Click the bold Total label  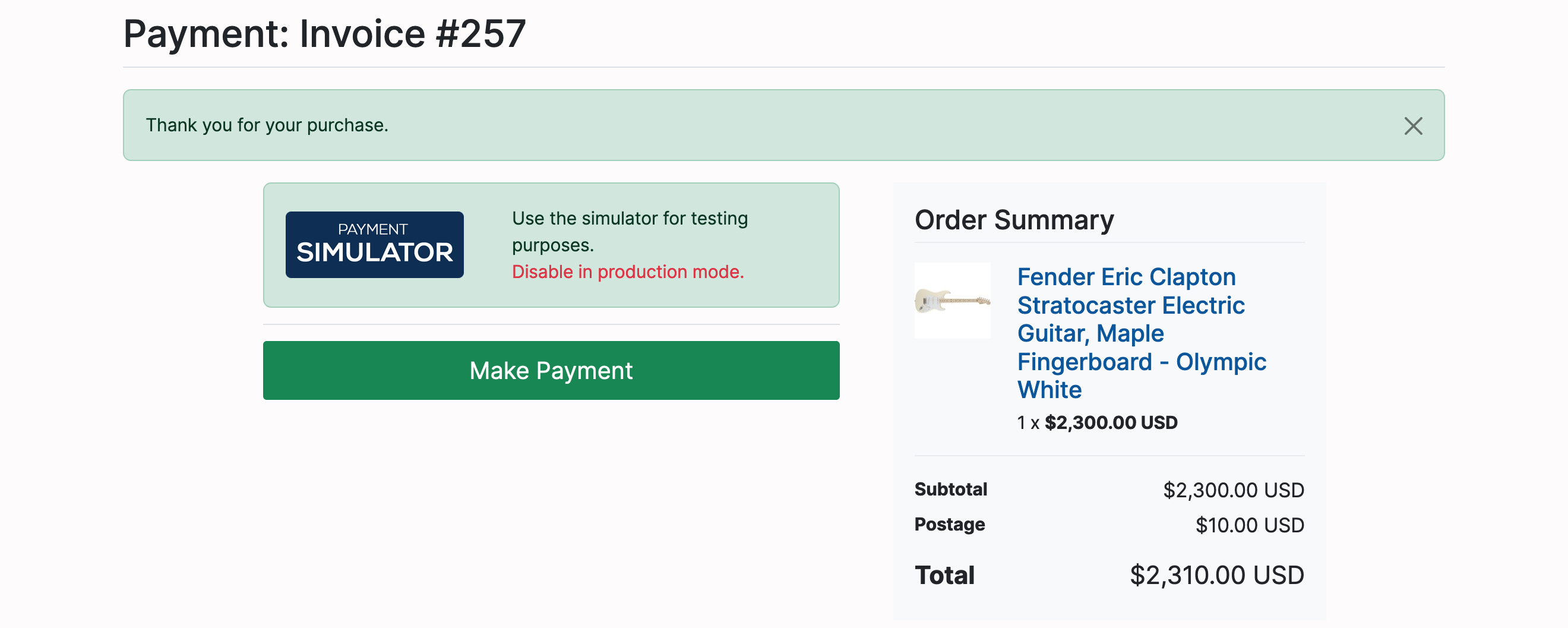coord(944,576)
